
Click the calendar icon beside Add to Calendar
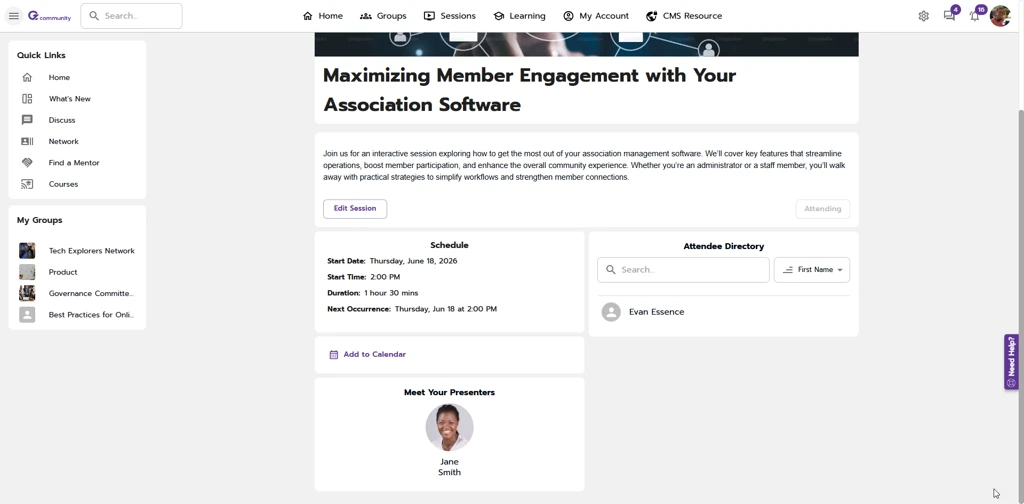[x=334, y=355]
